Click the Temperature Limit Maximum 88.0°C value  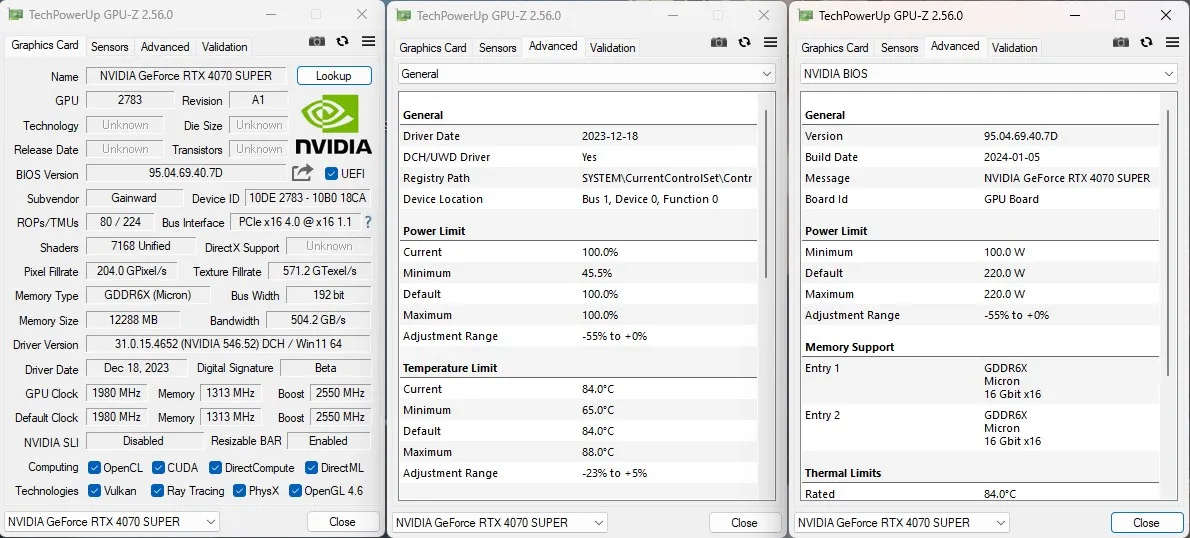point(598,451)
